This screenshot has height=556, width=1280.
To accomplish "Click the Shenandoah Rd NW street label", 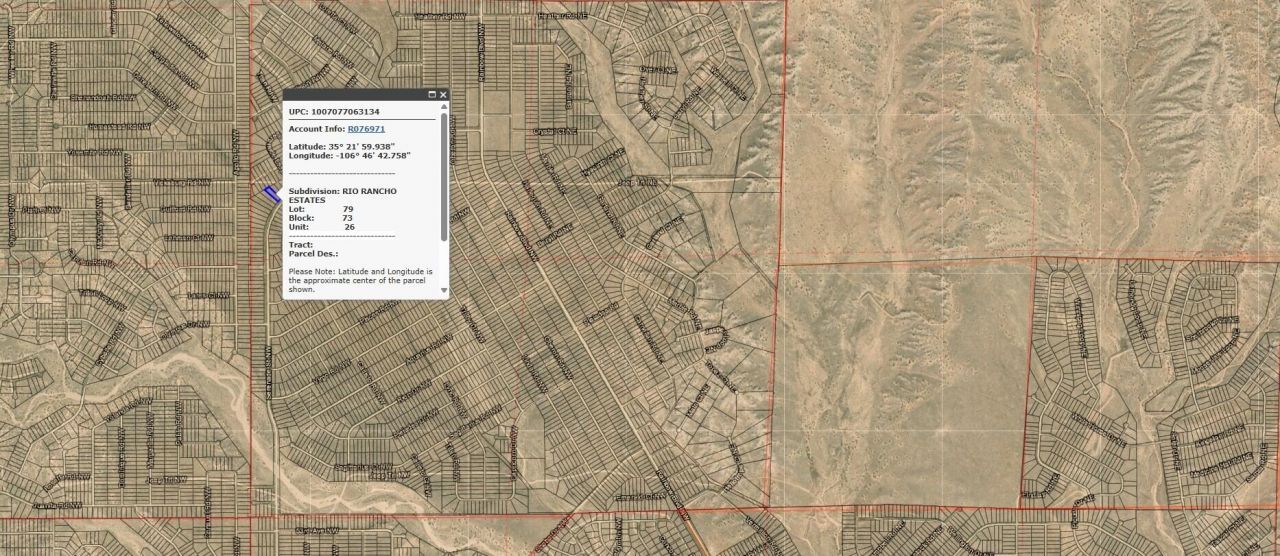I will [x=102, y=98].
